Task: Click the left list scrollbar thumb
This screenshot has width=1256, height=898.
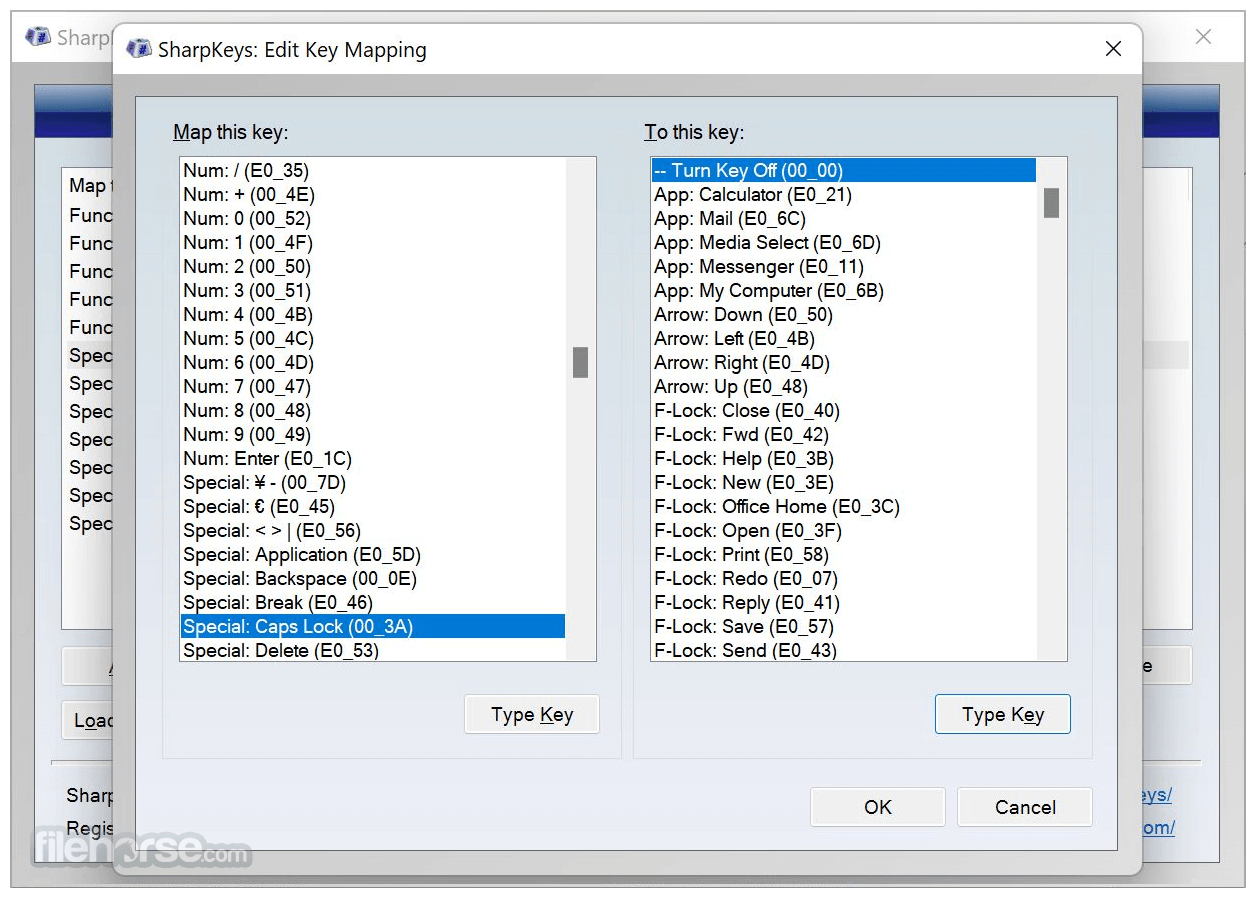Action: coord(580,362)
